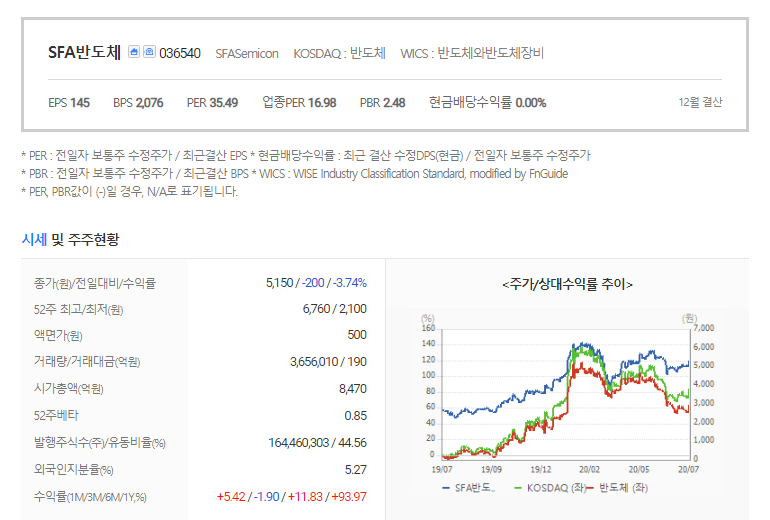Click the 발행주식수(주)/유동비율(%) row label
770x520 pixels.
coord(100,443)
